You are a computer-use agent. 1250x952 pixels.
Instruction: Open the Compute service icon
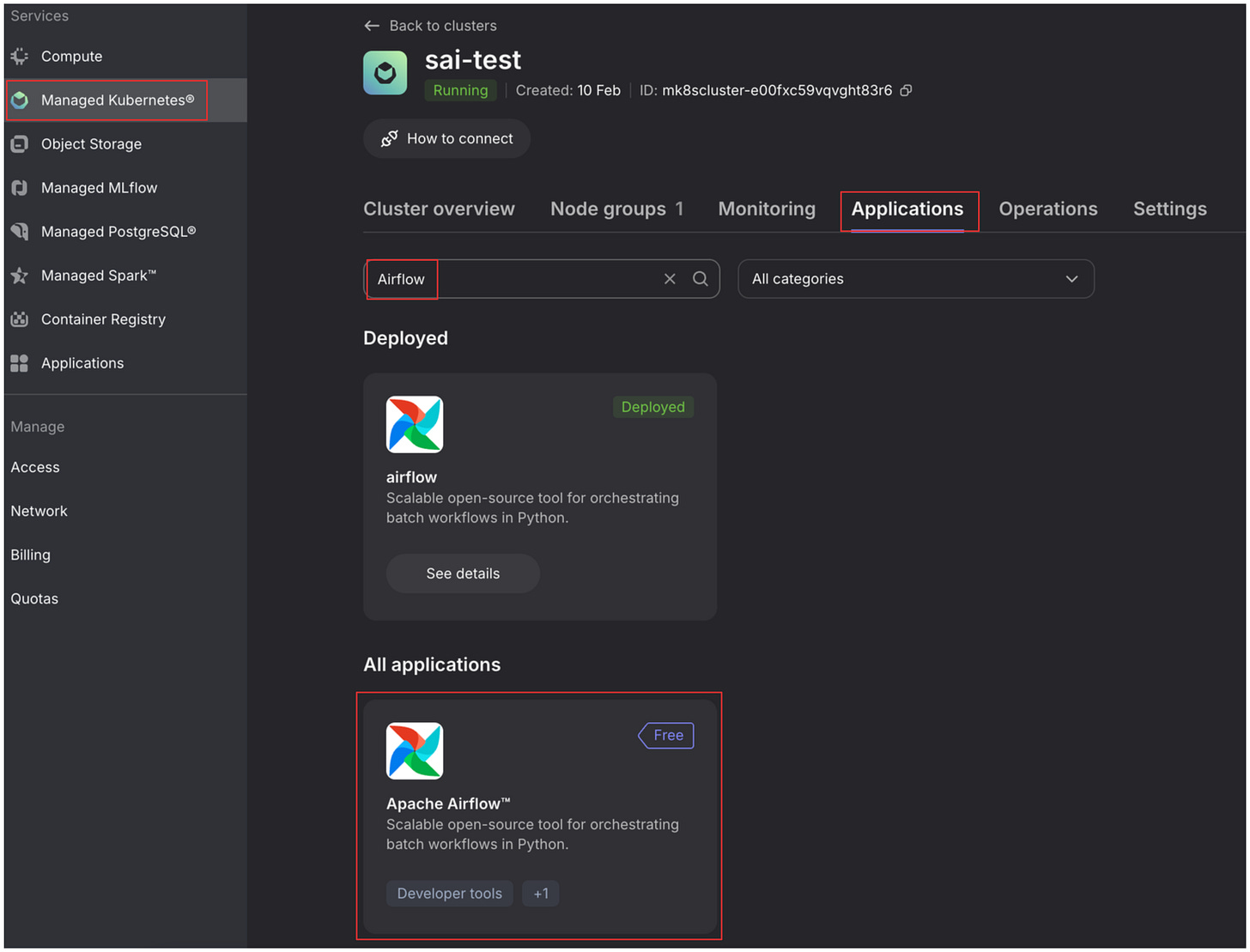pos(20,57)
